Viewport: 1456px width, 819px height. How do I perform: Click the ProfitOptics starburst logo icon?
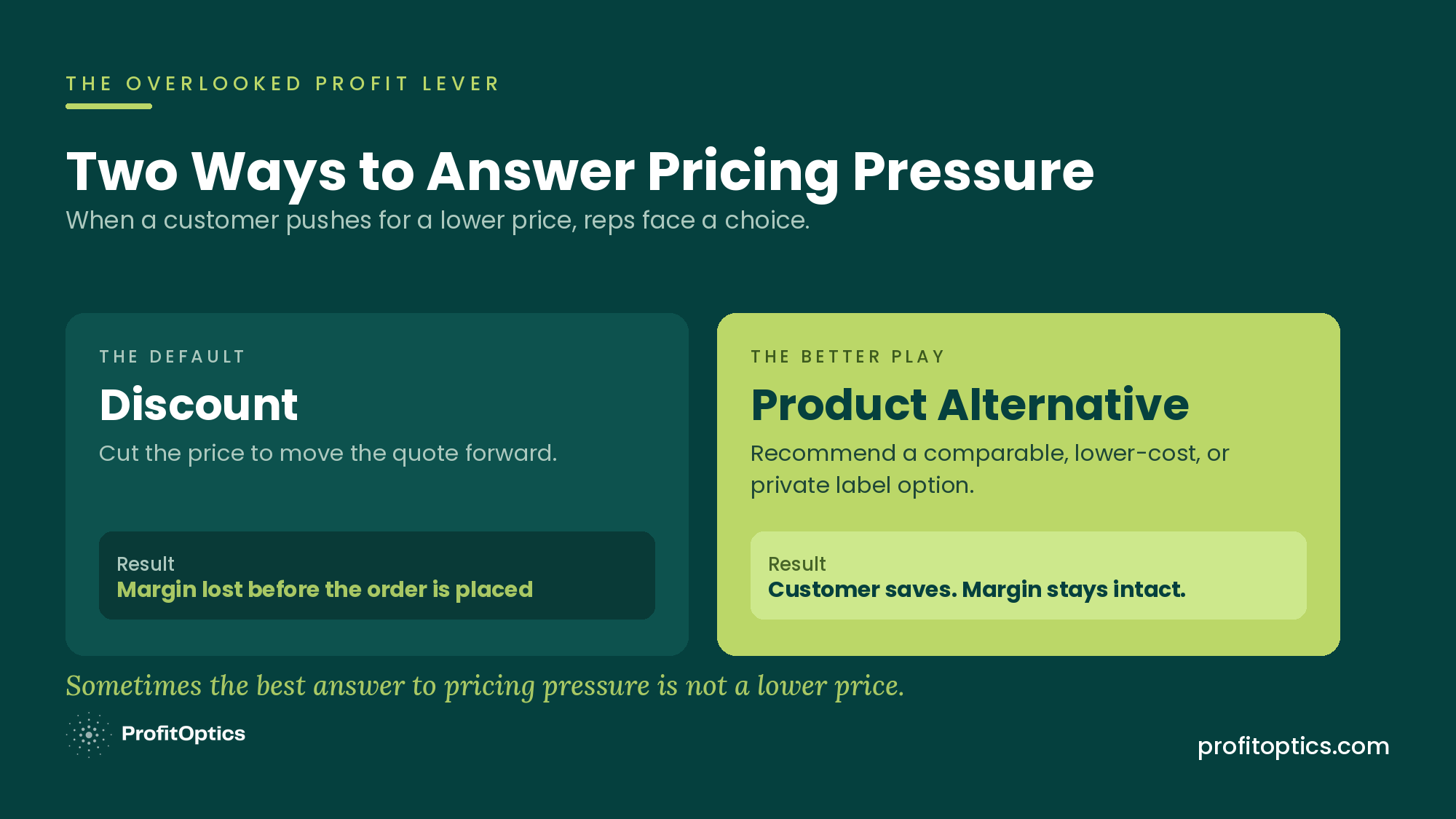click(x=89, y=735)
